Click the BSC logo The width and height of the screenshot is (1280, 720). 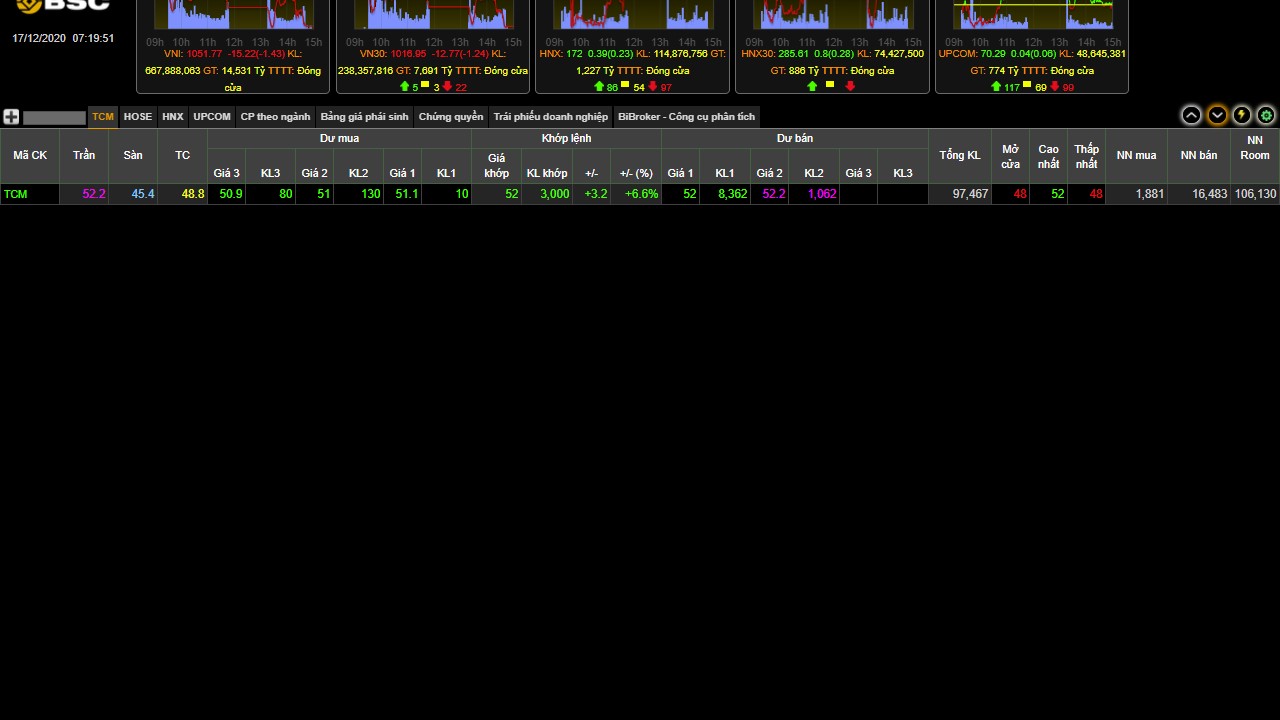coord(62,5)
